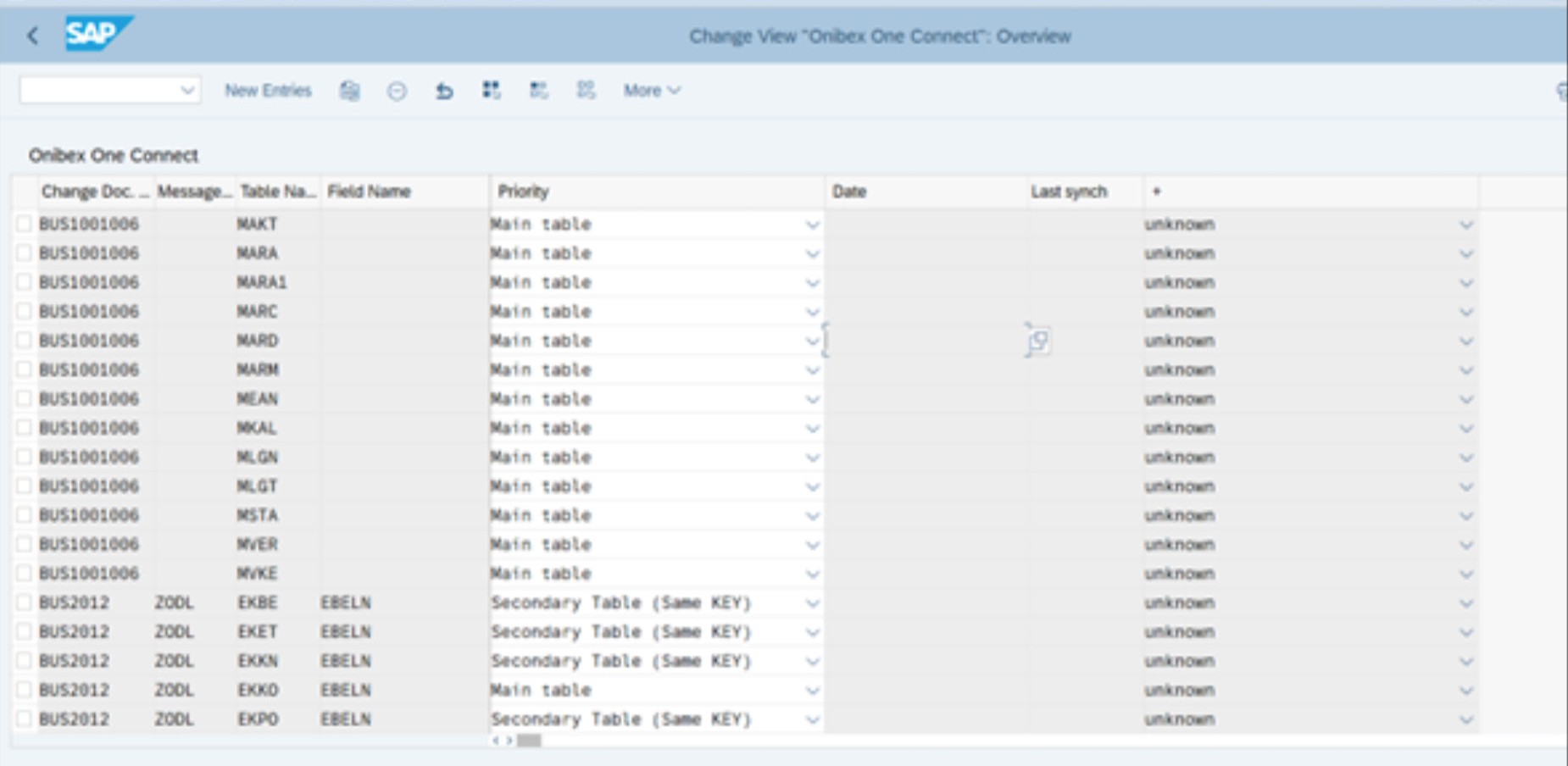
Task: Open Priority dropdown for EKKO row
Action: (x=812, y=691)
